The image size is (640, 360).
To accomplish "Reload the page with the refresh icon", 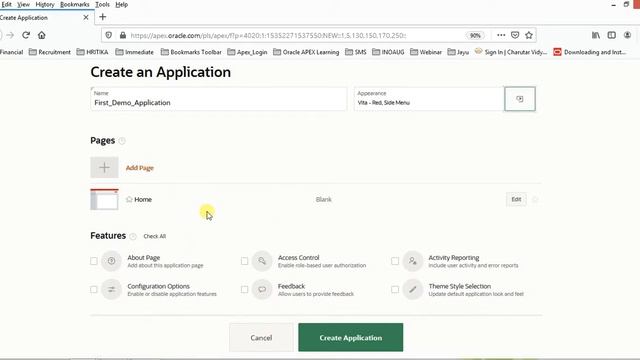I will coord(26,35).
